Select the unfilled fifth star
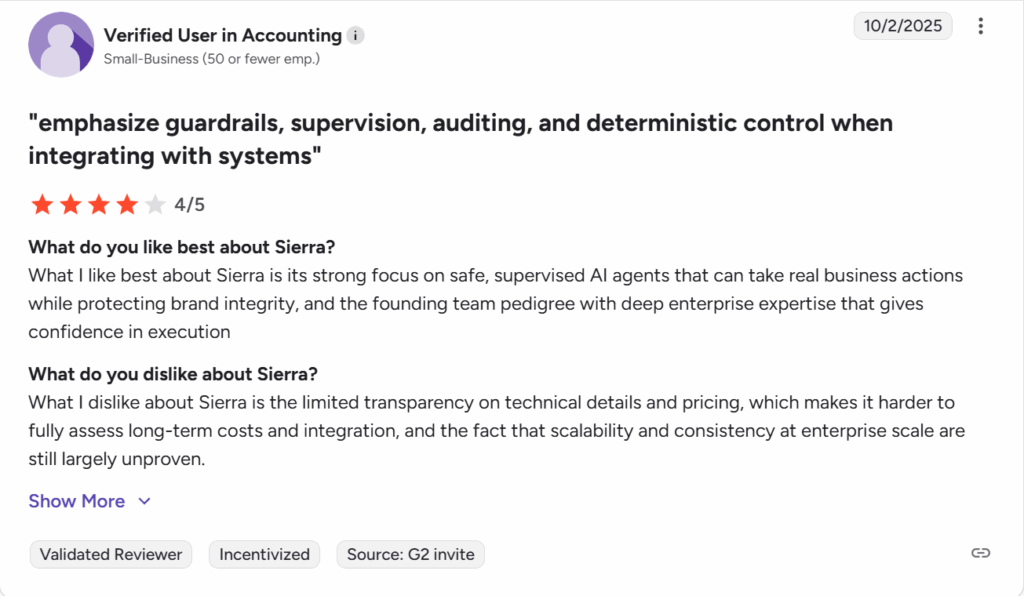This screenshot has height=596, width=1024. tap(155, 204)
